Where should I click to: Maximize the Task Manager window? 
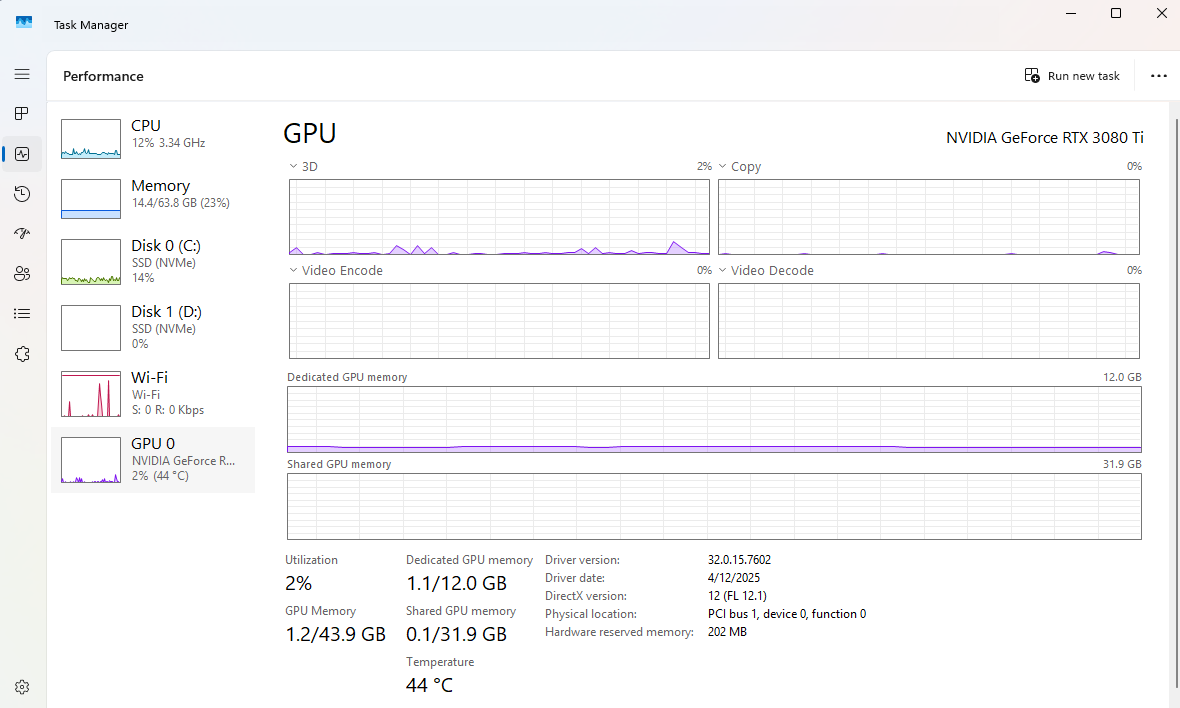[1116, 14]
